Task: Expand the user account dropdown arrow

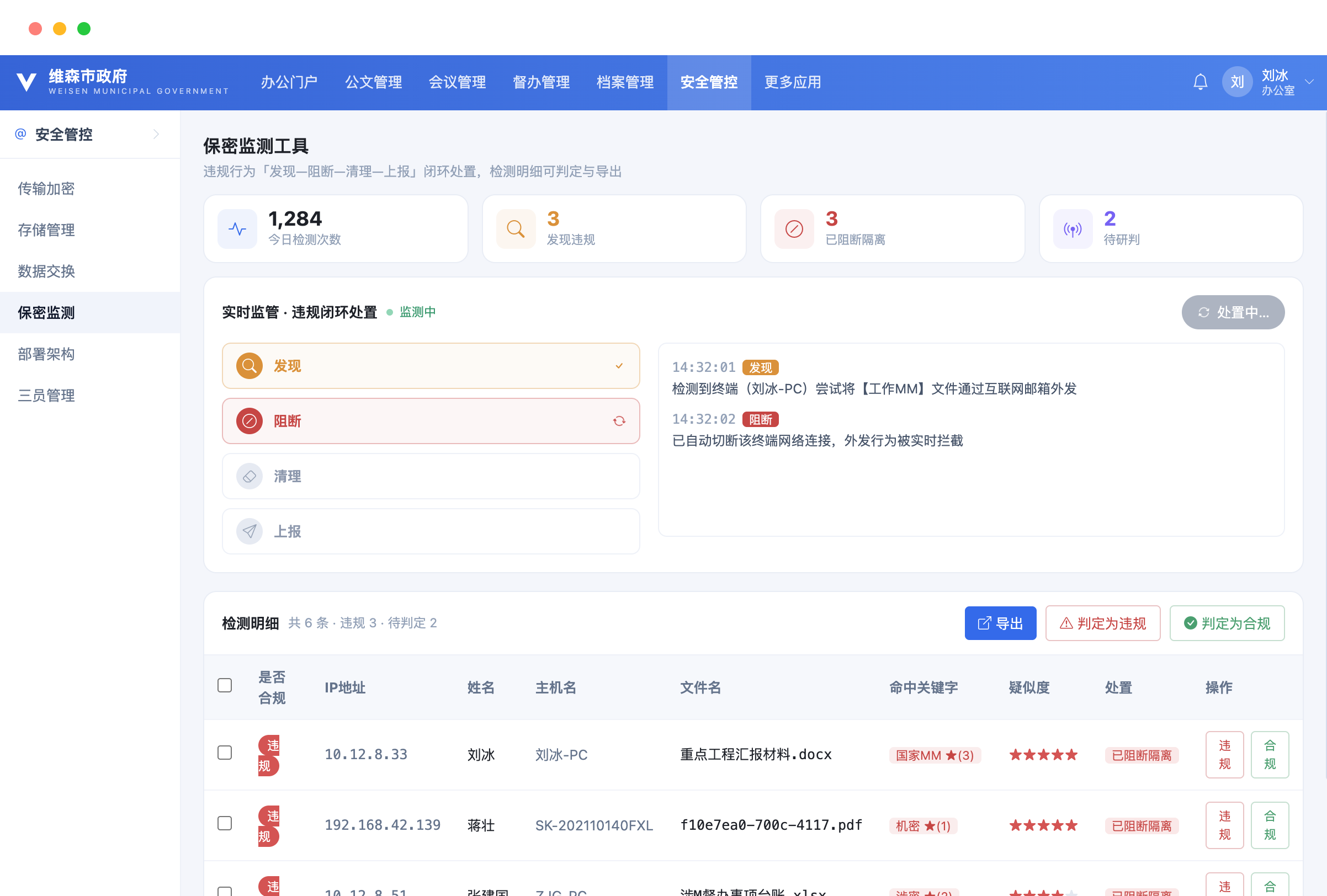Action: [1309, 82]
